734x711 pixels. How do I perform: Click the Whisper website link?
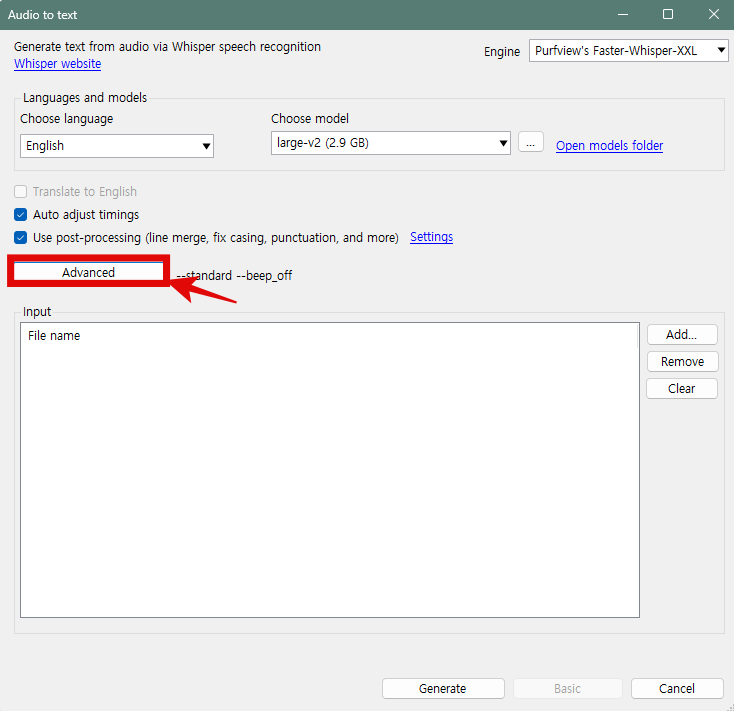click(x=57, y=64)
